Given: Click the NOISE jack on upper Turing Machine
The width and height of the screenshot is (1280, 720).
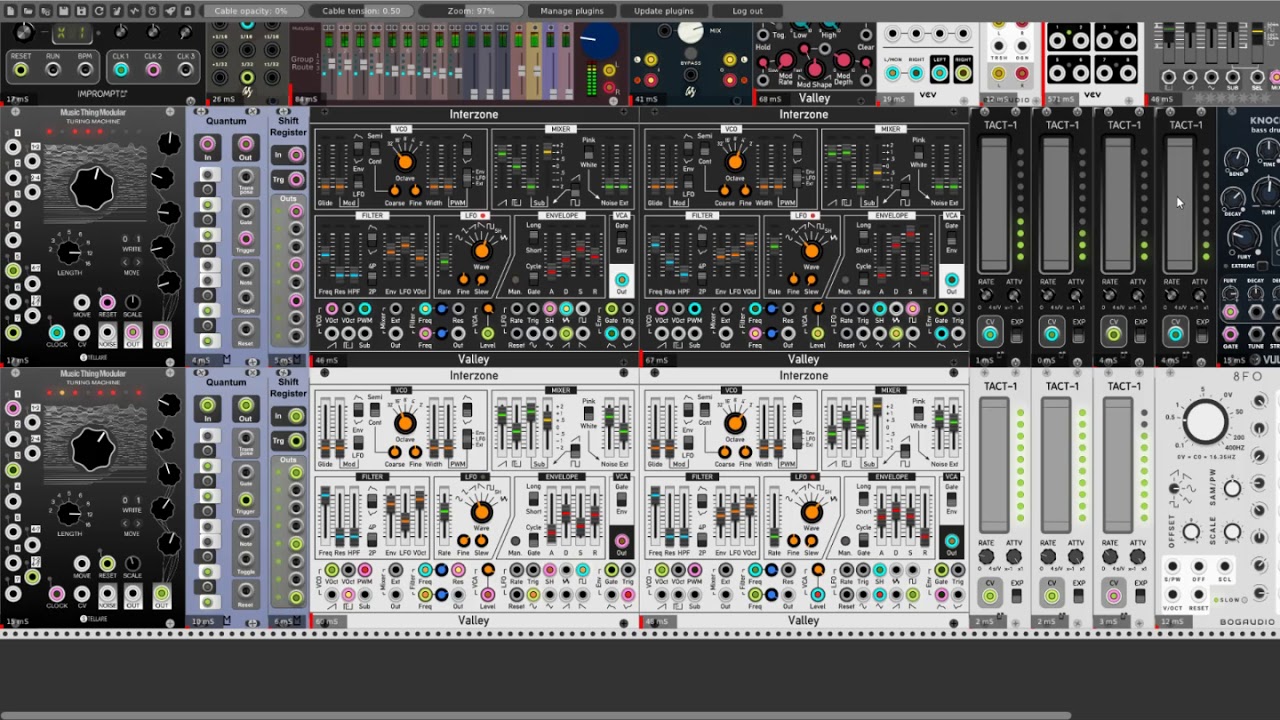Looking at the screenshot, I should (107, 334).
